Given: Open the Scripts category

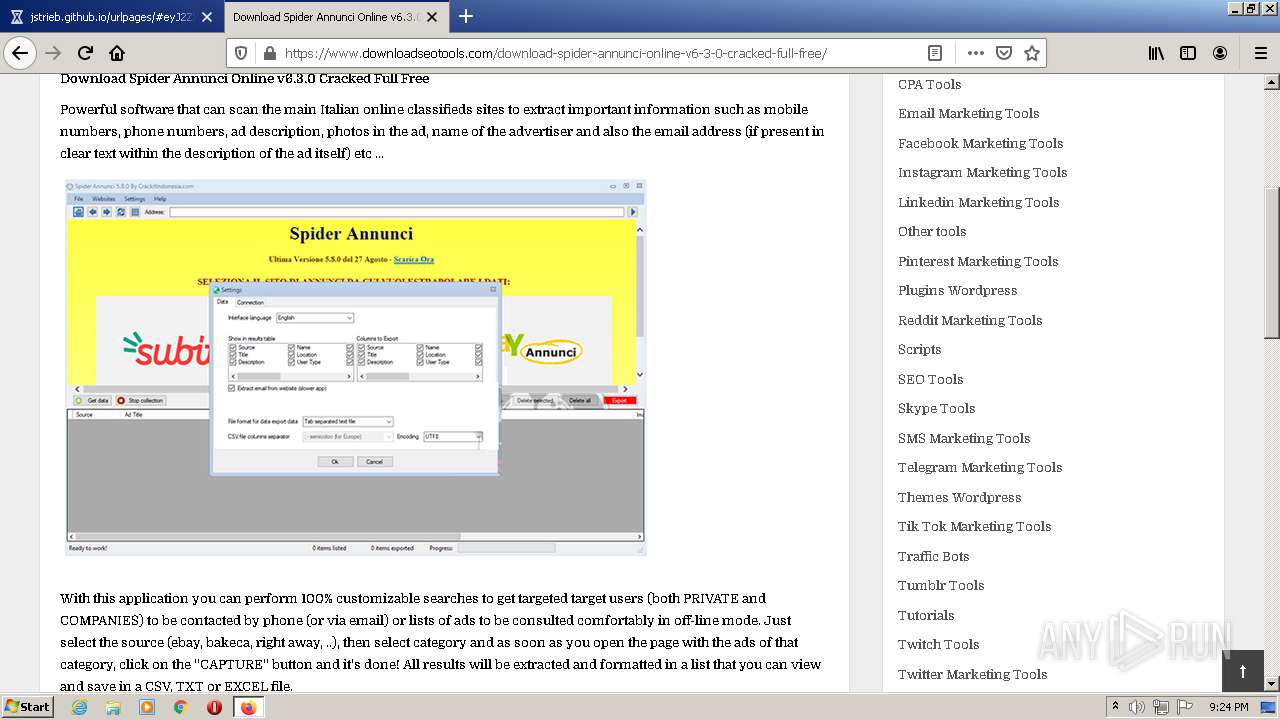Looking at the screenshot, I should click(919, 349).
